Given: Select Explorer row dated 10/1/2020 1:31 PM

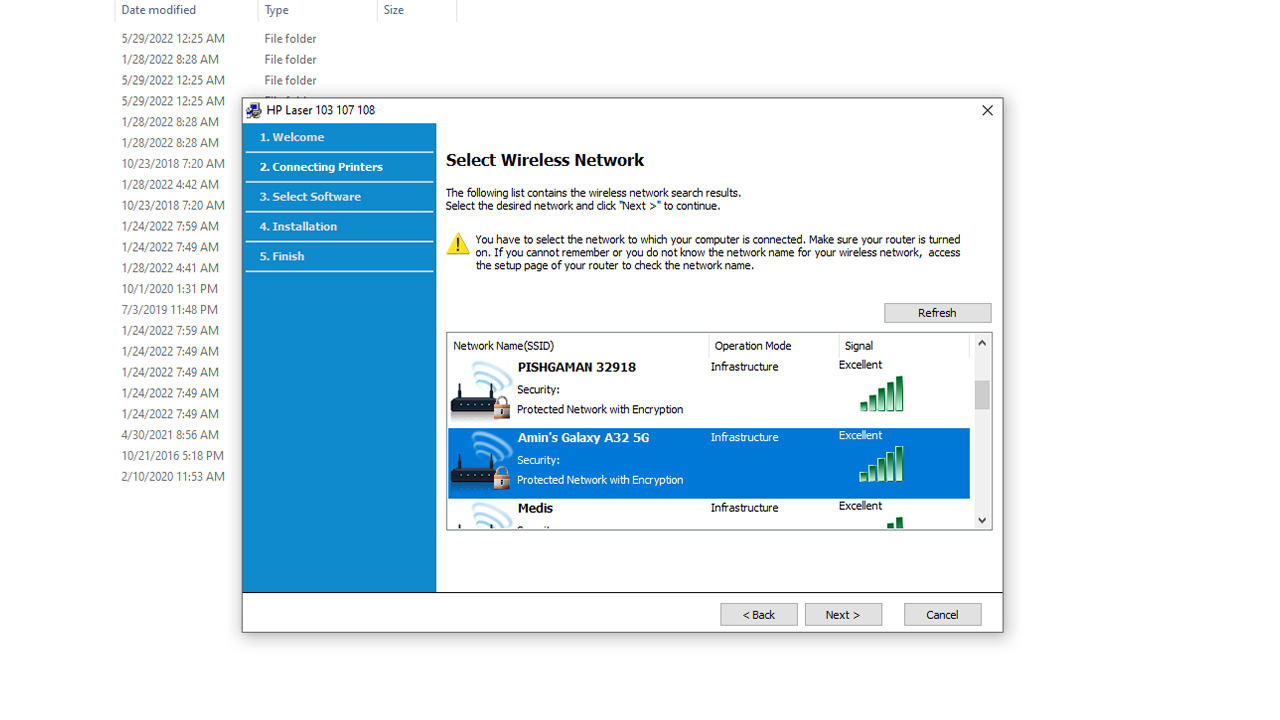Looking at the screenshot, I should [x=169, y=289].
